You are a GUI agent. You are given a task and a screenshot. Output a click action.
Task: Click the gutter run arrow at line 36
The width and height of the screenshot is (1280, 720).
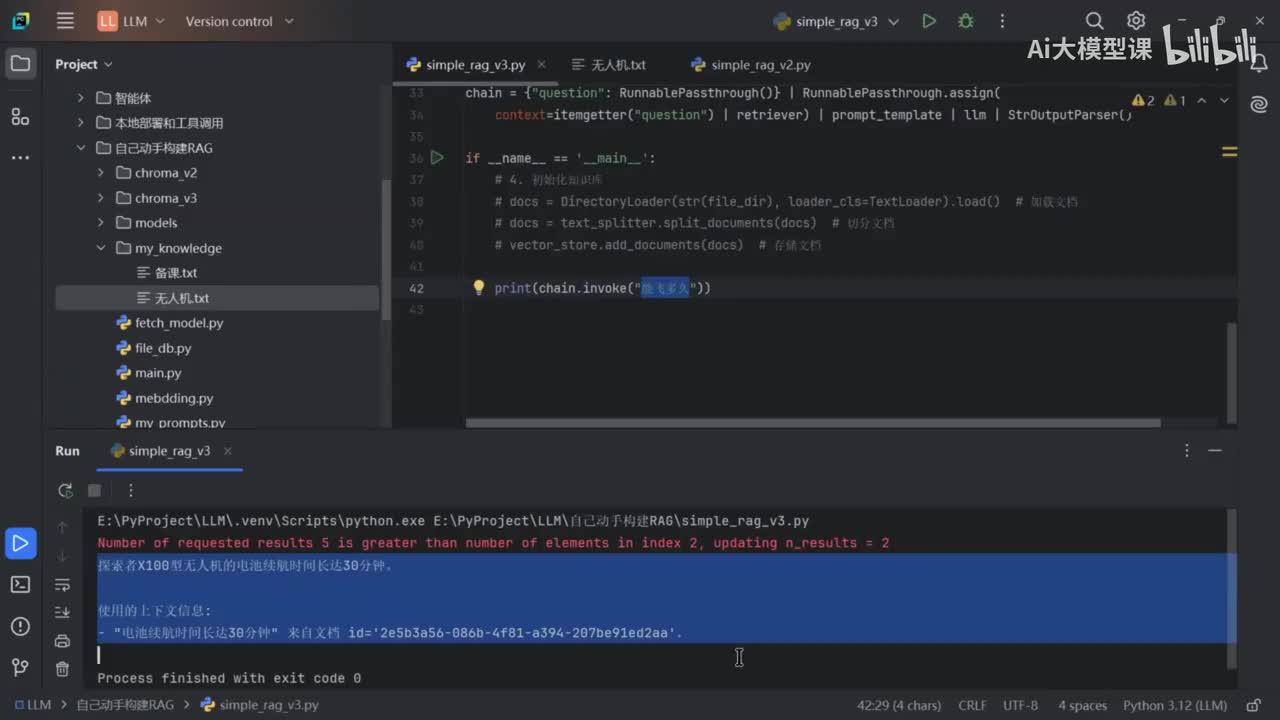tap(437, 158)
